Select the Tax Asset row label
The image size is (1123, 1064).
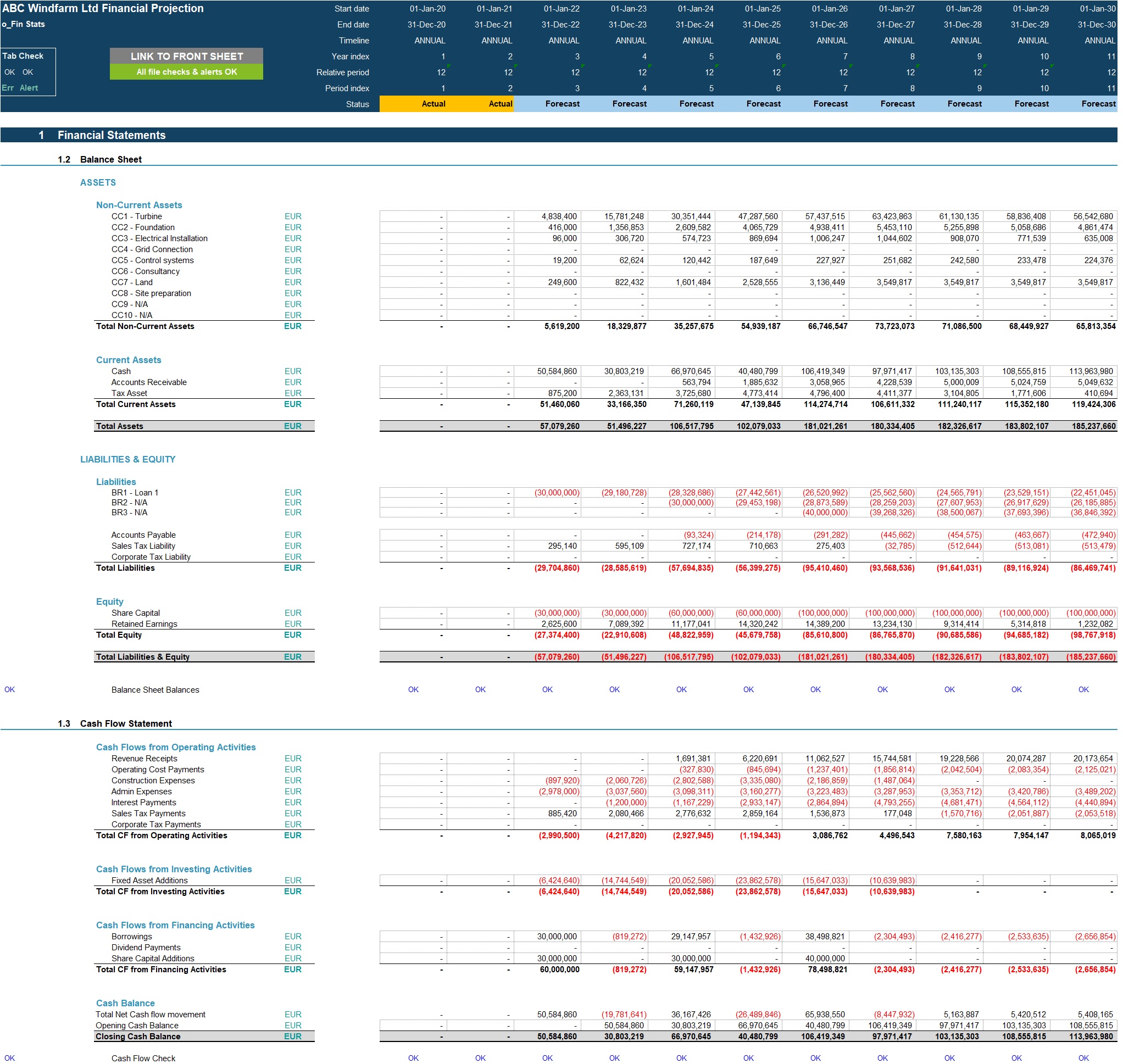(x=129, y=394)
